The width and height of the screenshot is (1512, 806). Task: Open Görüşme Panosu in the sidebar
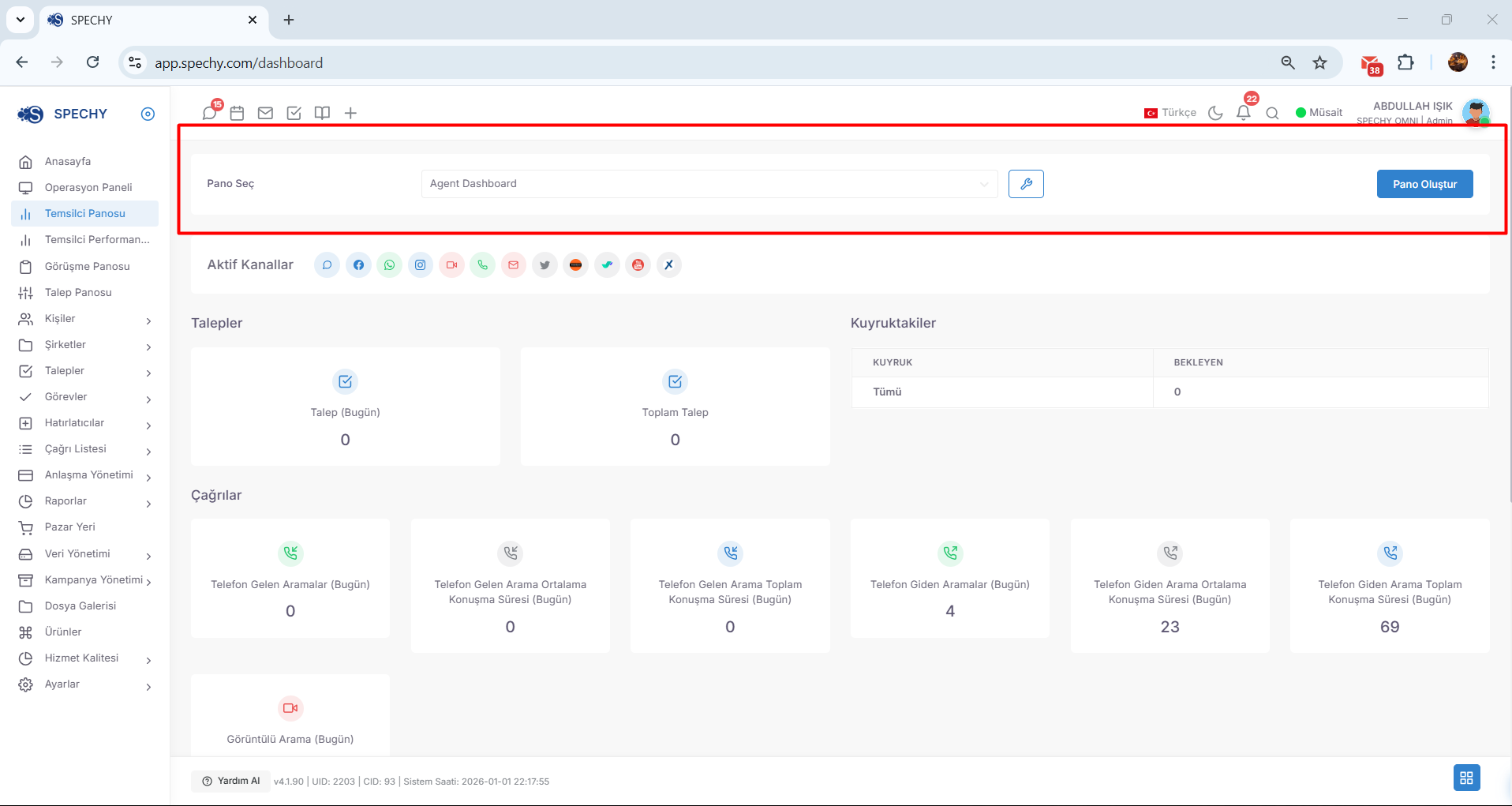tap(85, 267)
